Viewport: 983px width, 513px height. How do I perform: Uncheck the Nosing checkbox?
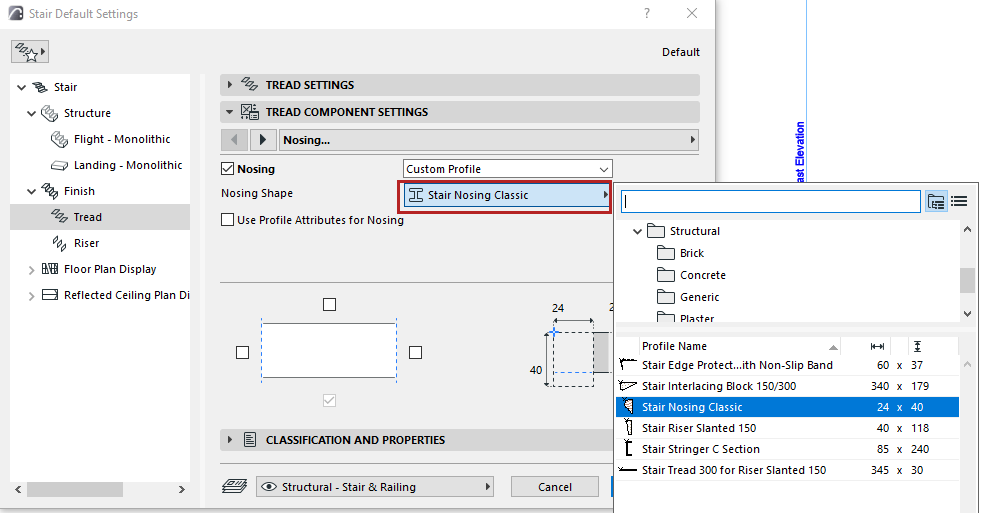(228, 169)
